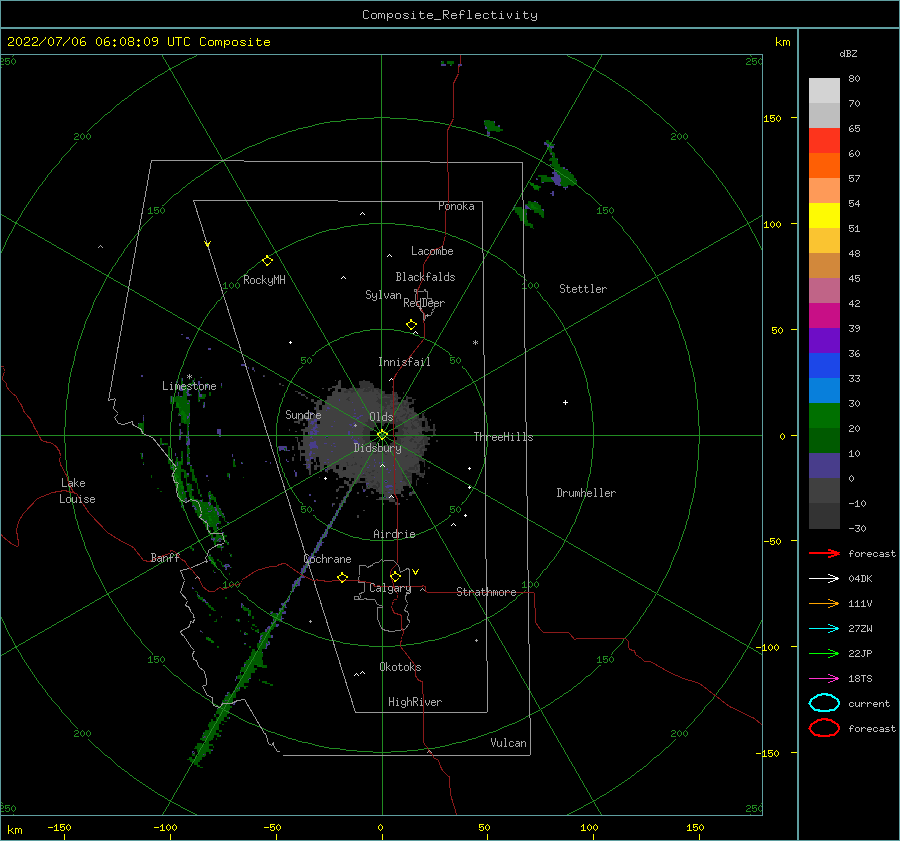The height and width of the screenshot is (841, 900).
Task: Click the Lake Louise label
Action: pyautogui.click(x=77, y=491)
